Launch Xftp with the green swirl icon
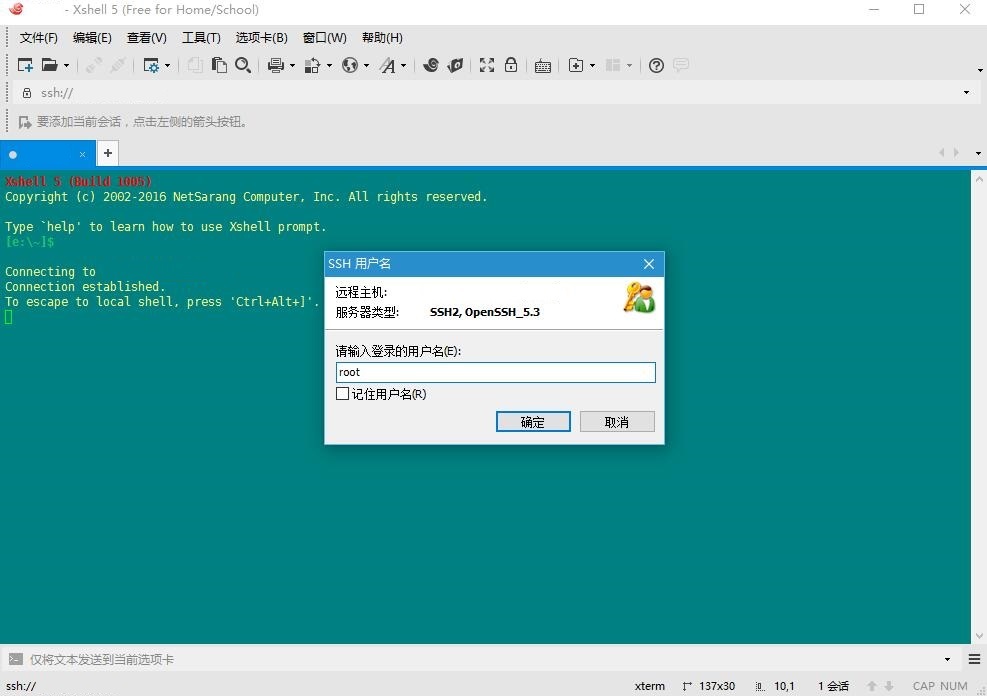 [x=431, y=65]
